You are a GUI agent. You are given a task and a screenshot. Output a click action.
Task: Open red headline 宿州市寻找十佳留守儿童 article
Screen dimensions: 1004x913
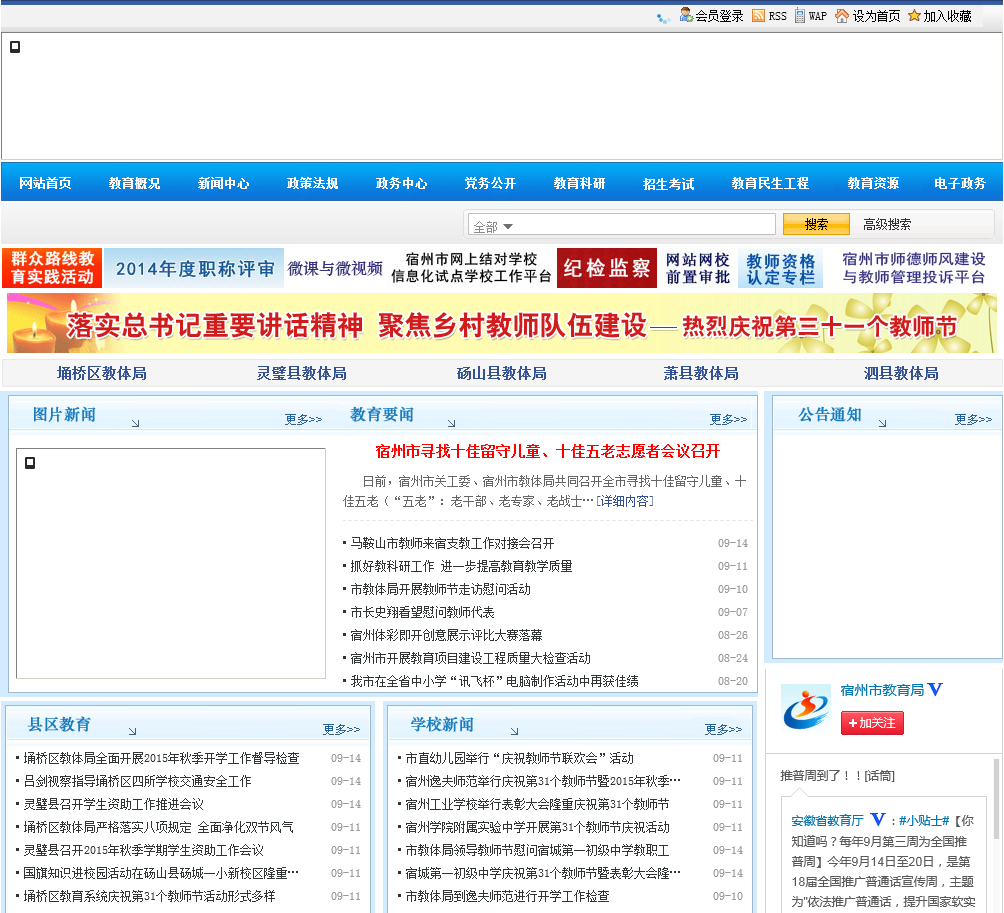pyautogui.click(x=548, y=451)
